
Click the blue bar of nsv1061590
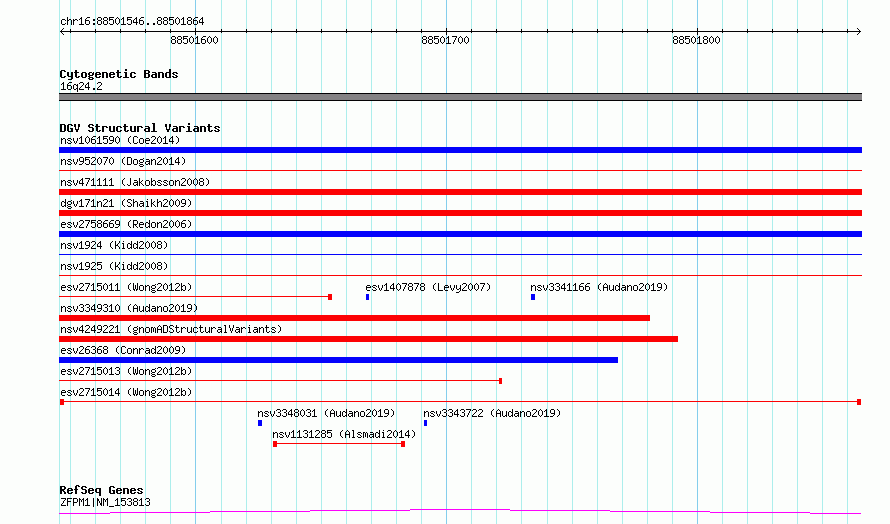click(460, 150)
